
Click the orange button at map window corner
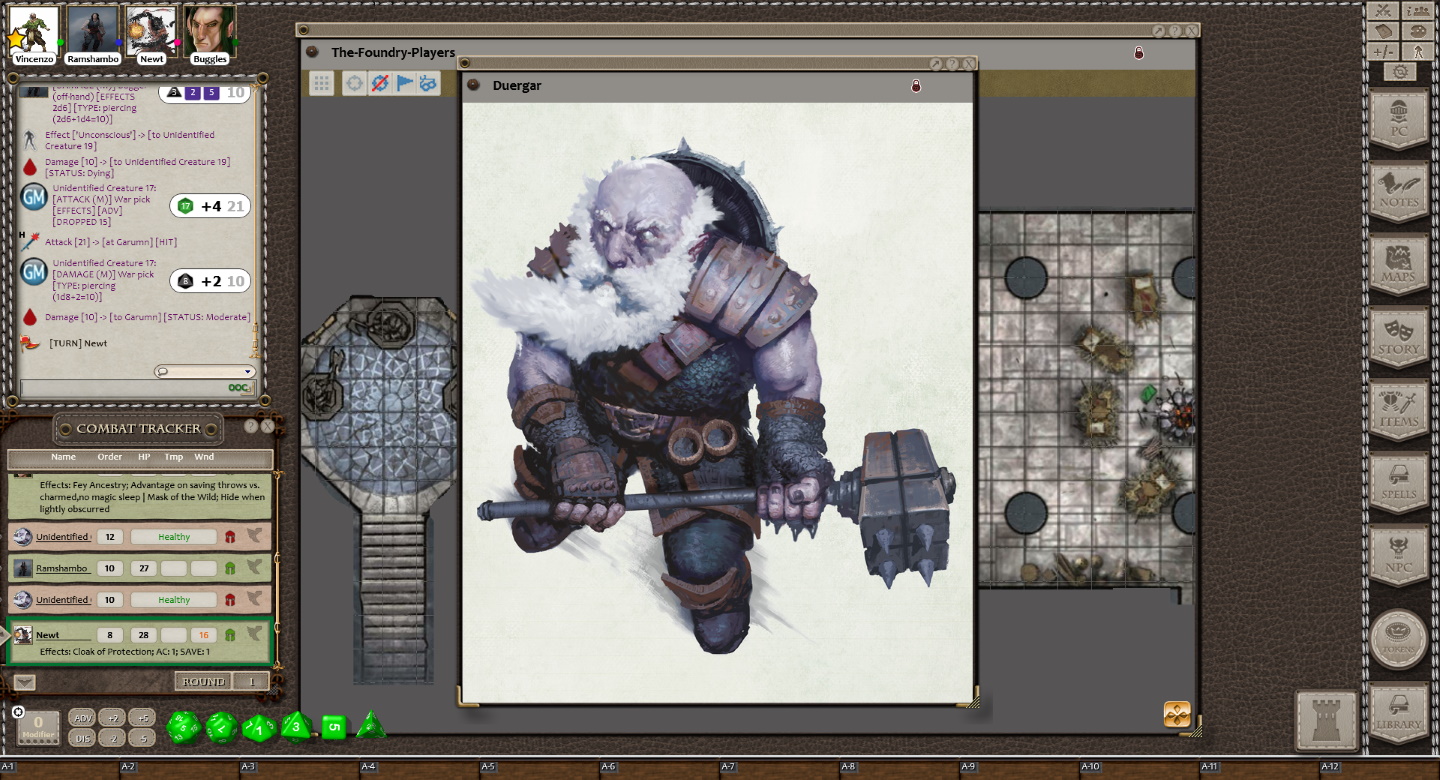(1177, 714)
